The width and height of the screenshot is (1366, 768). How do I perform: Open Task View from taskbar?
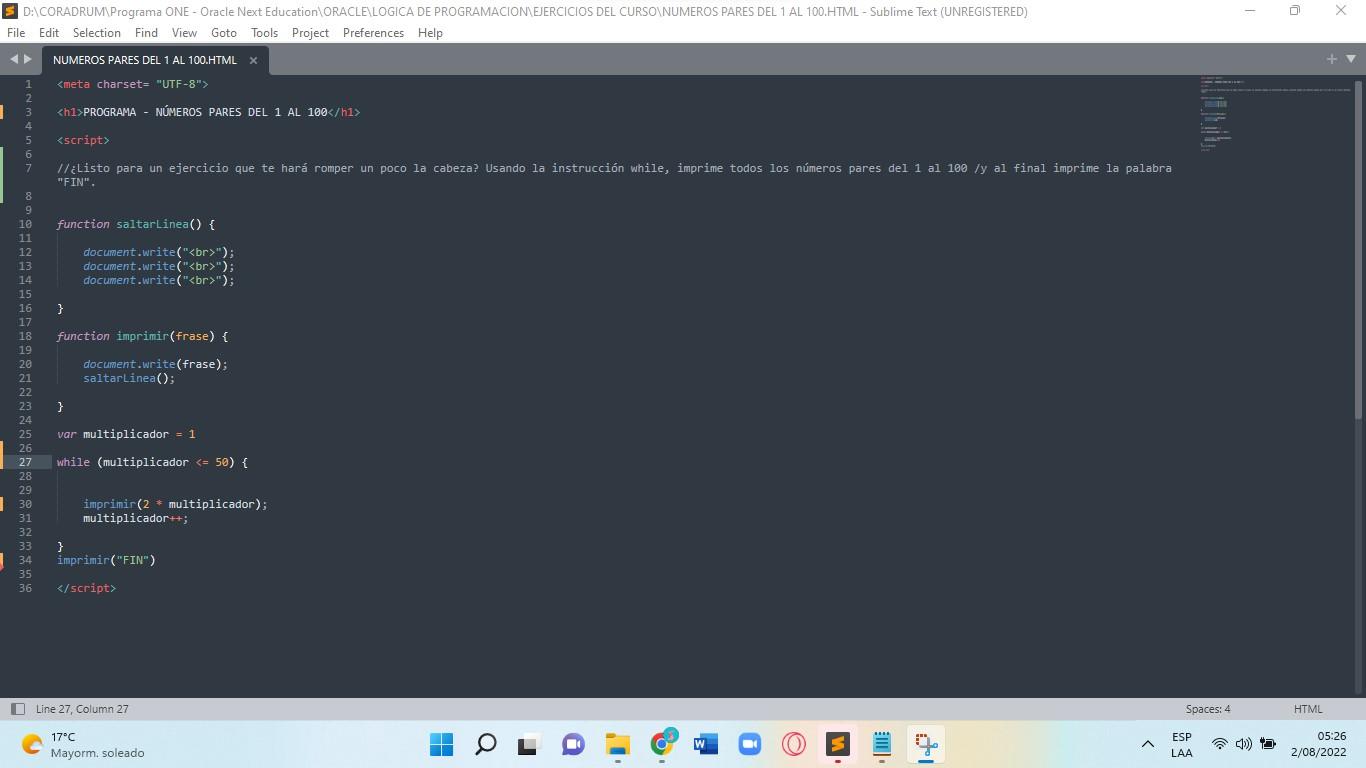[x=529, y=744]
